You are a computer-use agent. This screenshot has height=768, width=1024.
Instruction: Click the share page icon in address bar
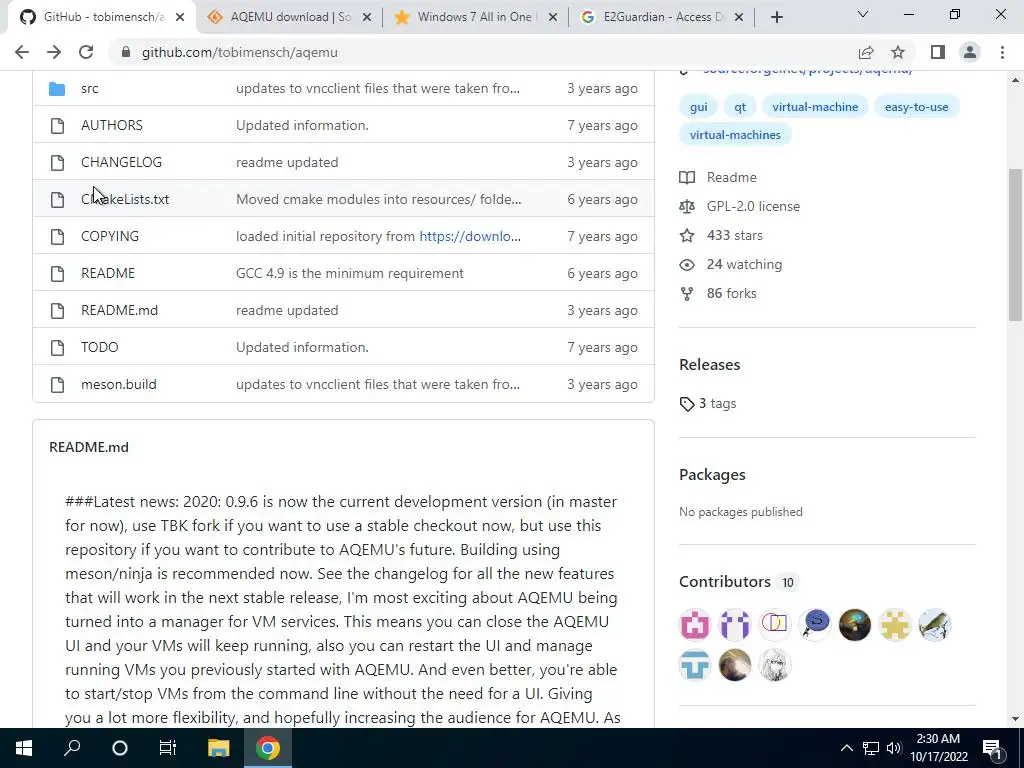866,52
